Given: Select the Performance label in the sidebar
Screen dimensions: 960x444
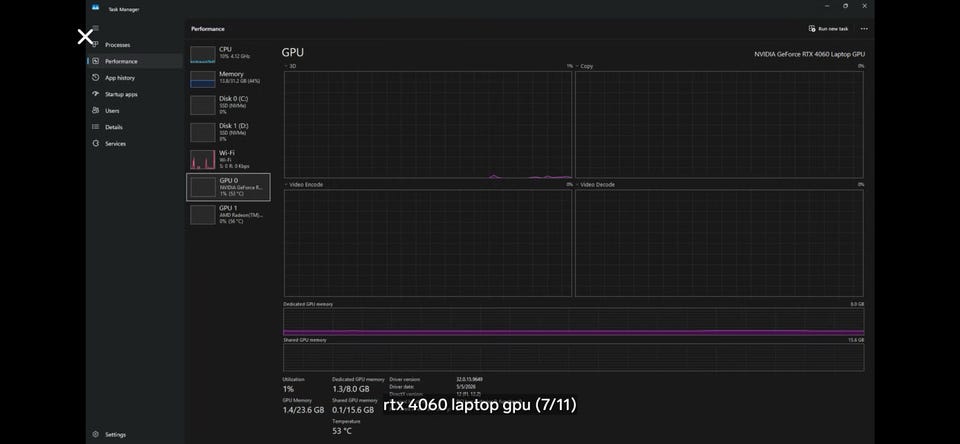Looking at the screenshot, I should 121,61.
